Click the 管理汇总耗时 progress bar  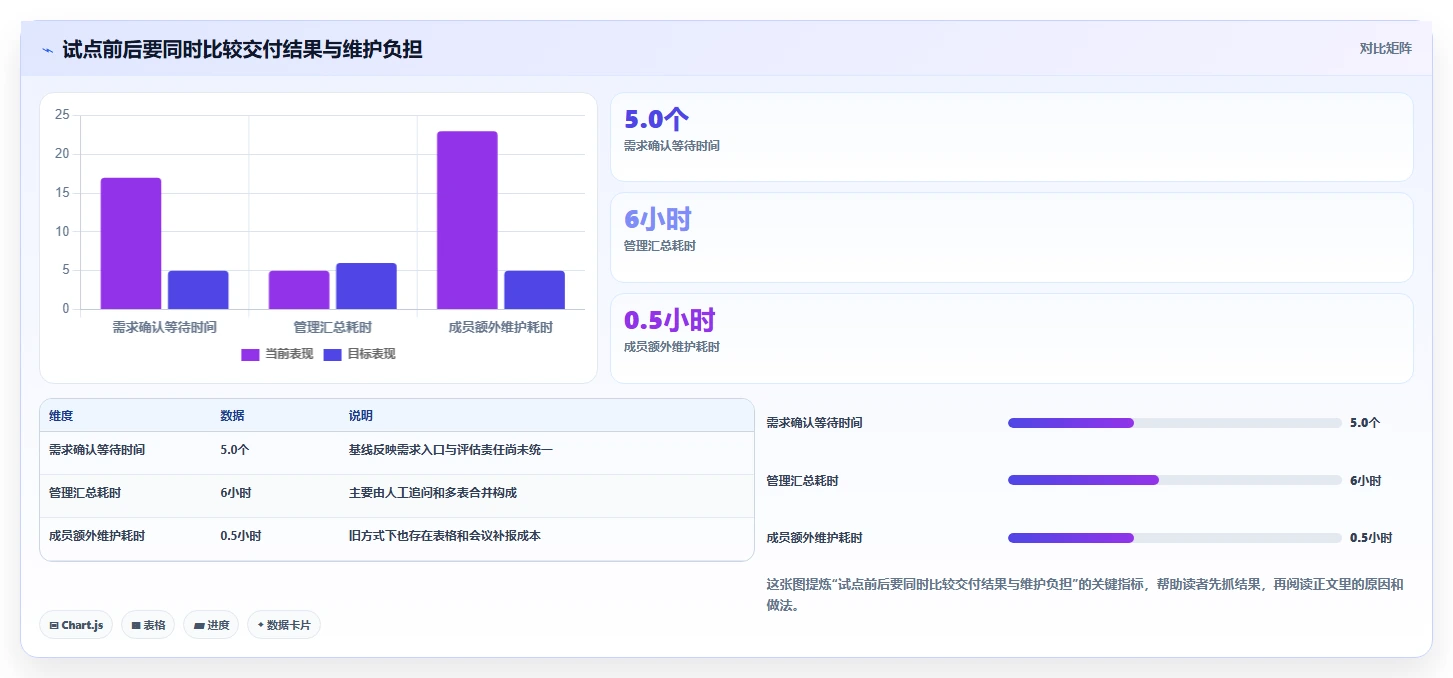1174,480
